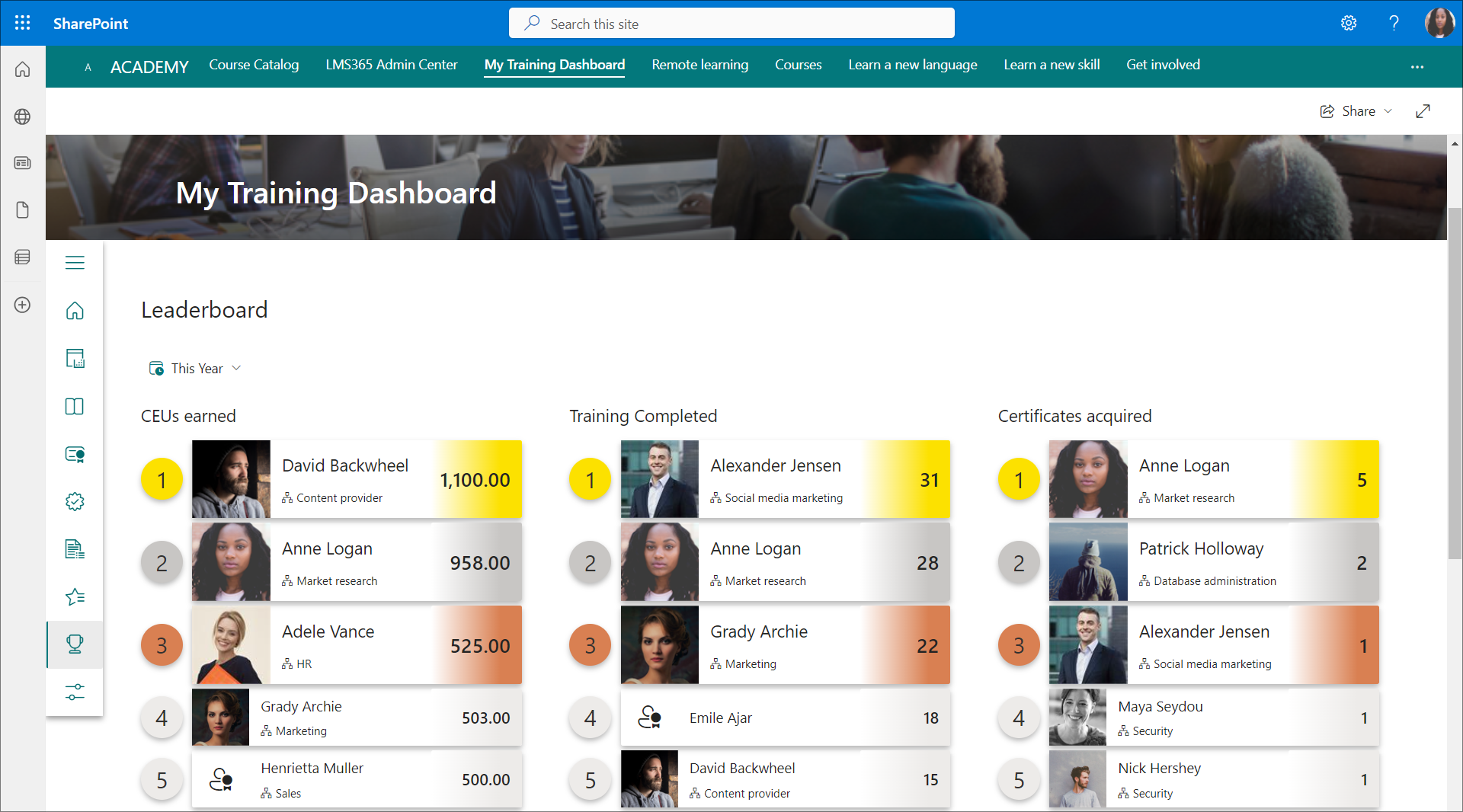Open the book catalog sidebar icon
Screen dimensions: 1463x812
[x=75, y=407]
